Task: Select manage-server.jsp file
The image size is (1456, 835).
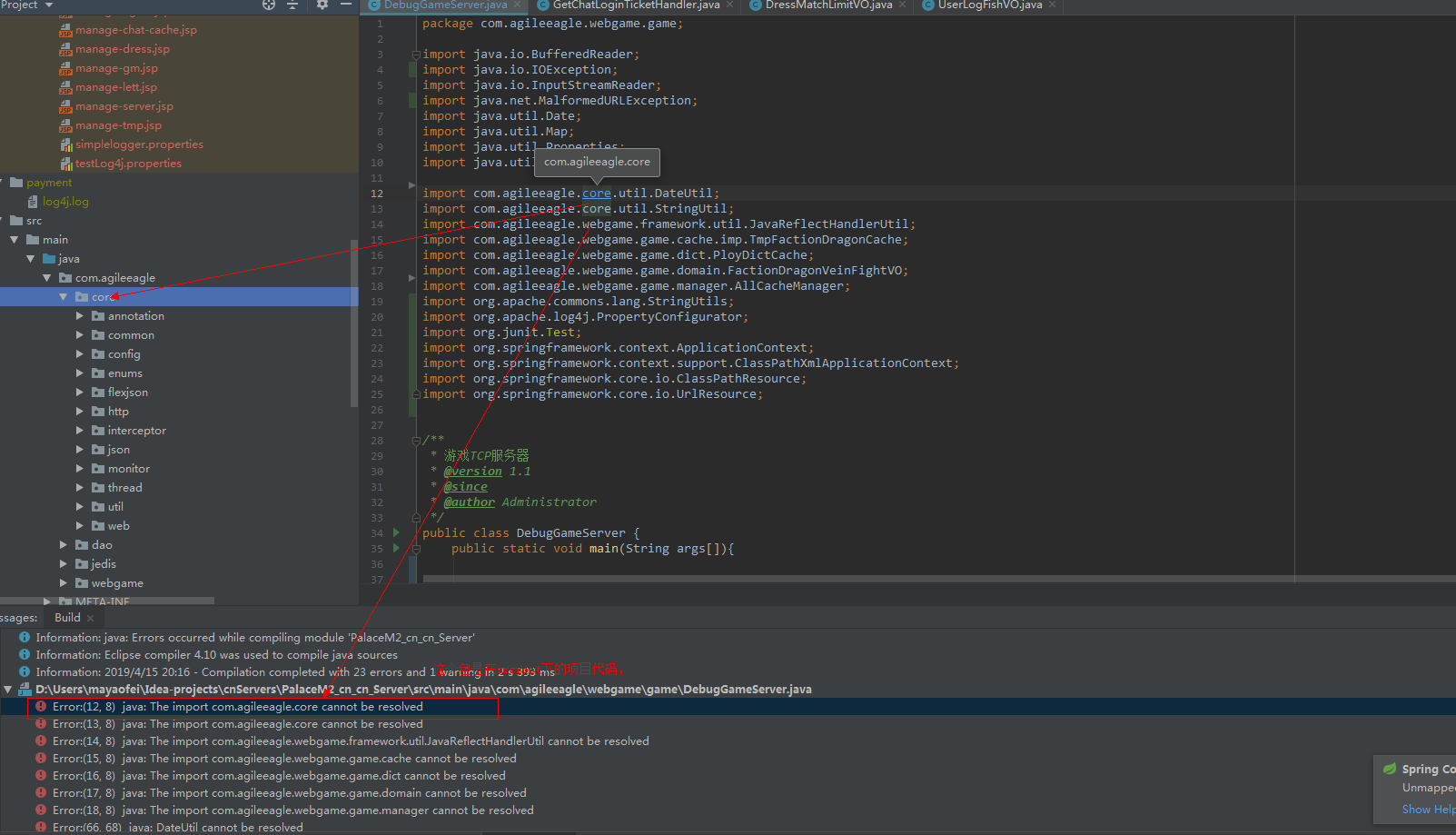Action: 124,106
